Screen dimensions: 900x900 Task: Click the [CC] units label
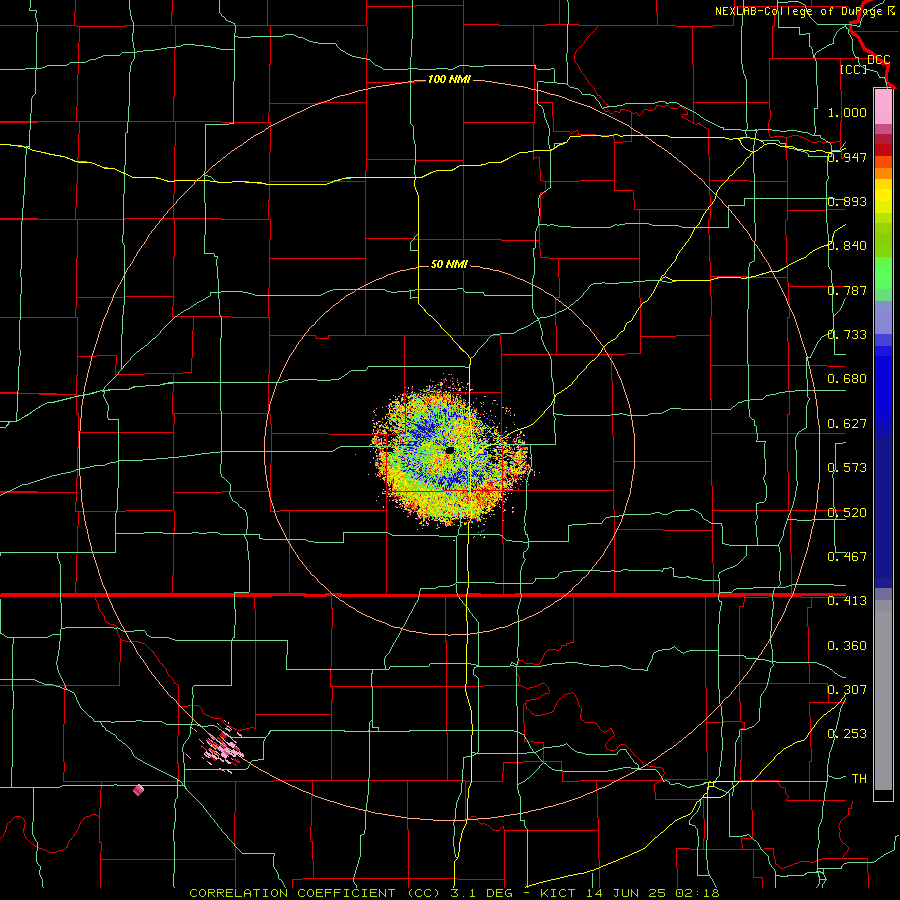pos(853,69)
